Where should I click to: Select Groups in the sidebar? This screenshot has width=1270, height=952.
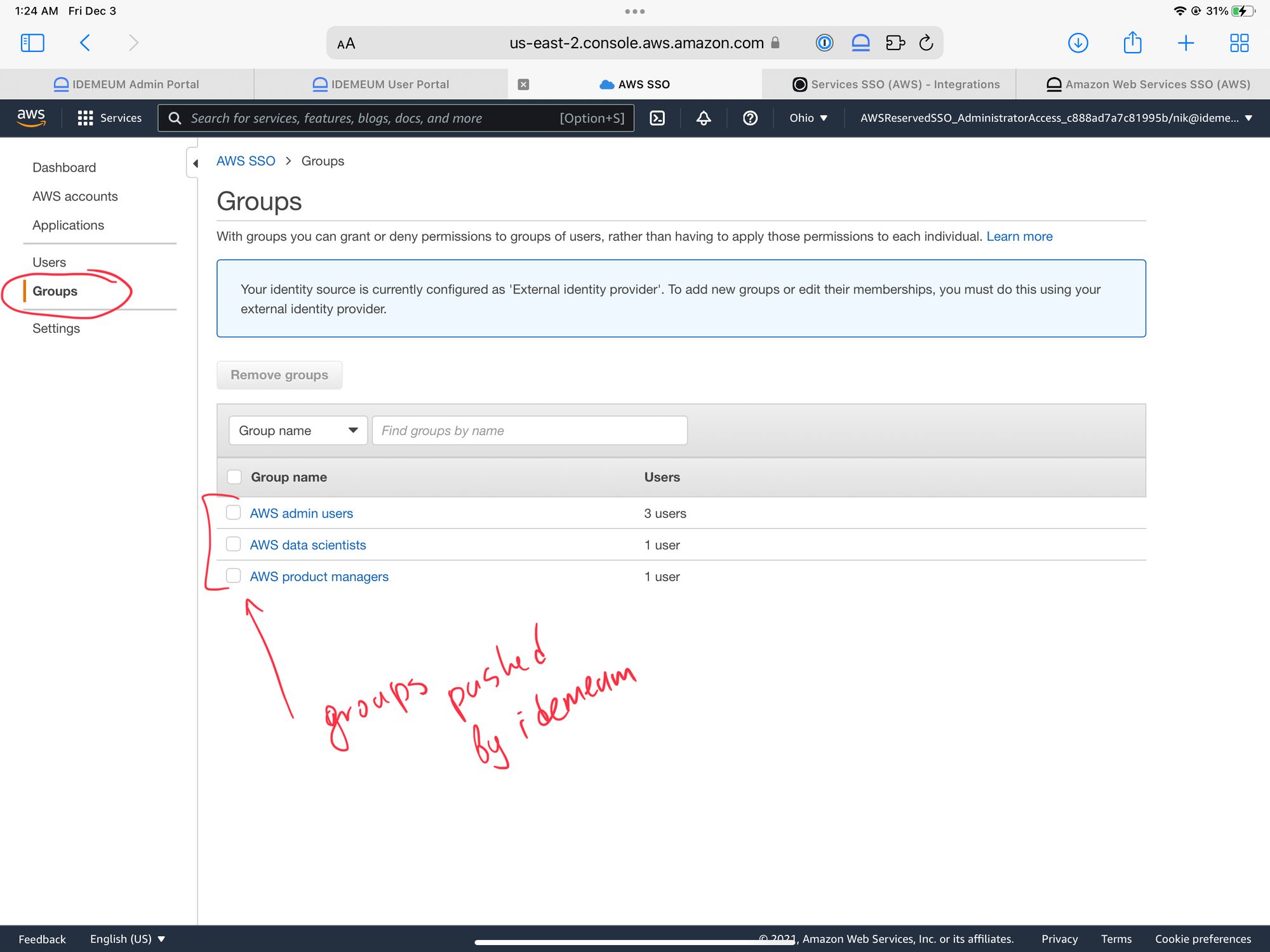point(55,292)
